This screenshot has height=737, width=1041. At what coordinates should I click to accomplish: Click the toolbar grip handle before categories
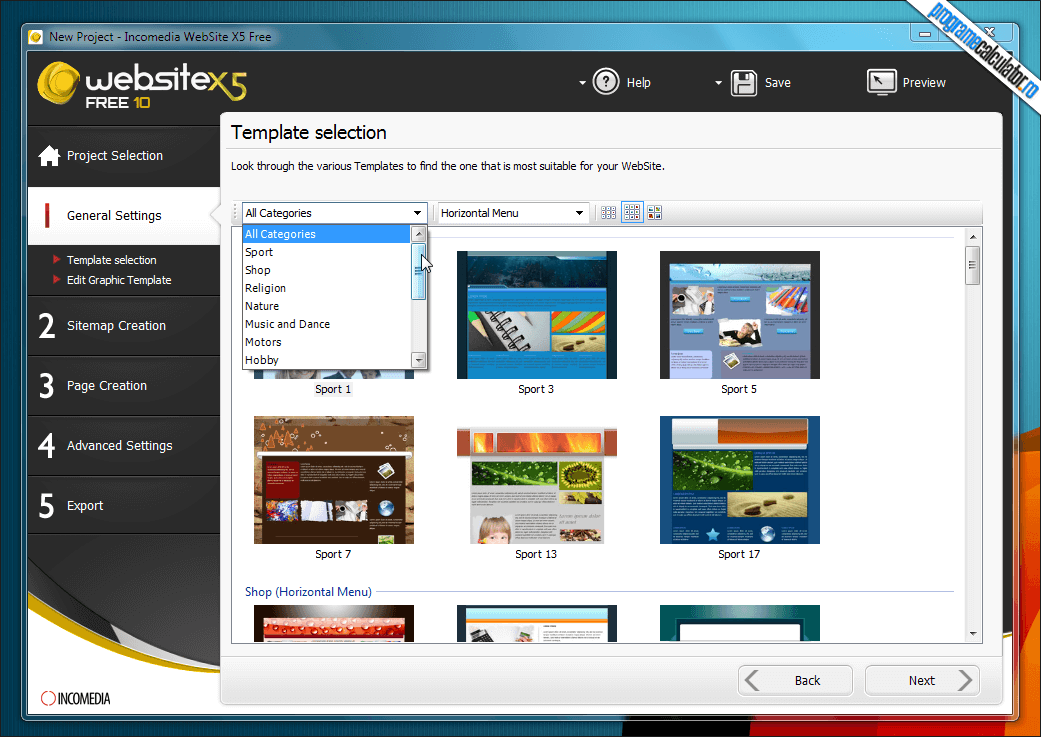pyautogui.click(x=235, y=212)
